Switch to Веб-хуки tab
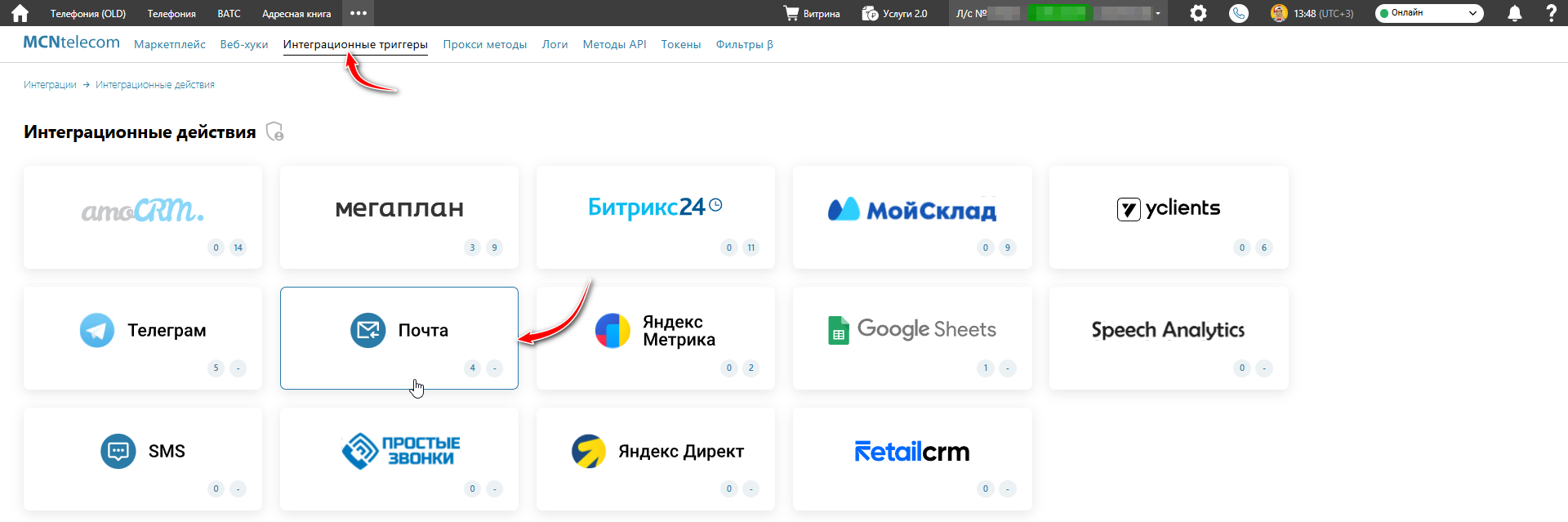 point(244,44)
